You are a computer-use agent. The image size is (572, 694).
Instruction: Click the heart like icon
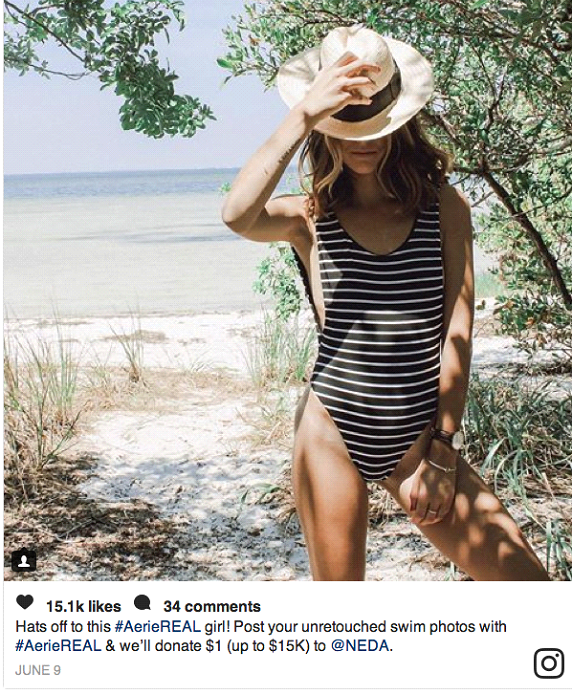[x=25, y=602]
